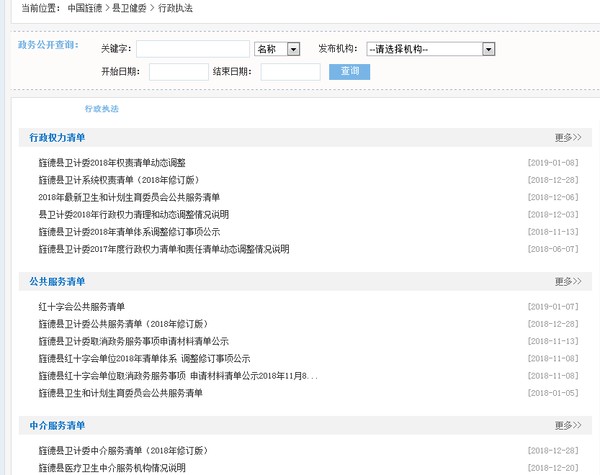Click 更多>> for 公共服务清单
The image size is (600, 475).
pyautogui.click(x=568, y=281)
